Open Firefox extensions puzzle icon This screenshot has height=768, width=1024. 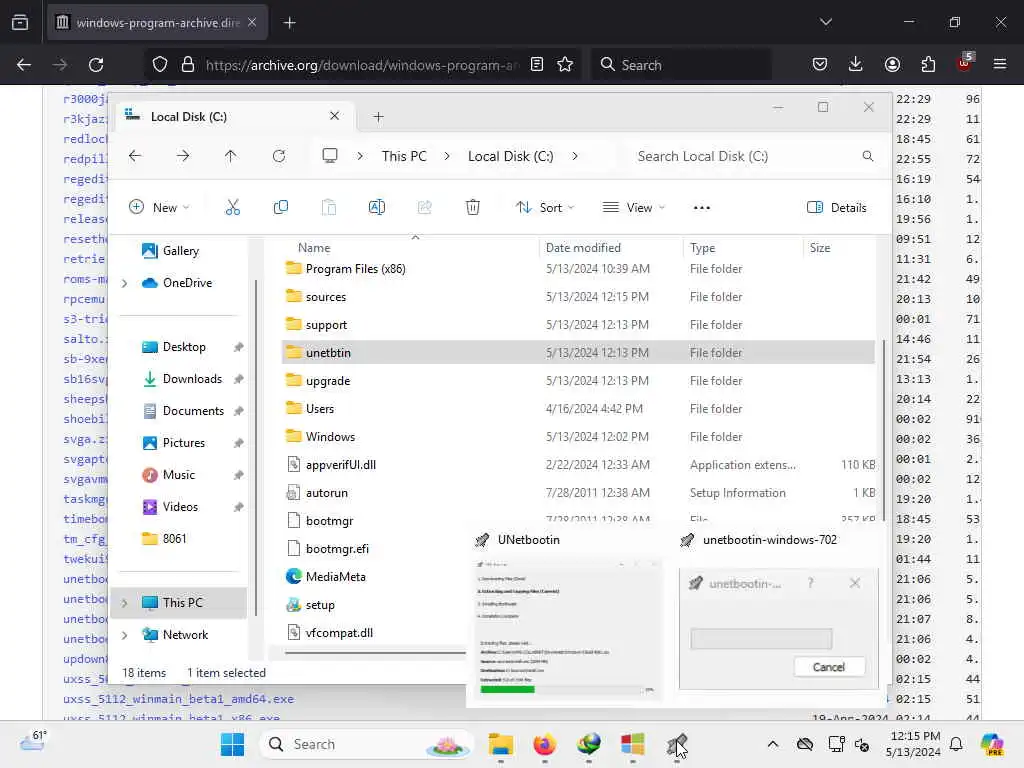[928, 64]
